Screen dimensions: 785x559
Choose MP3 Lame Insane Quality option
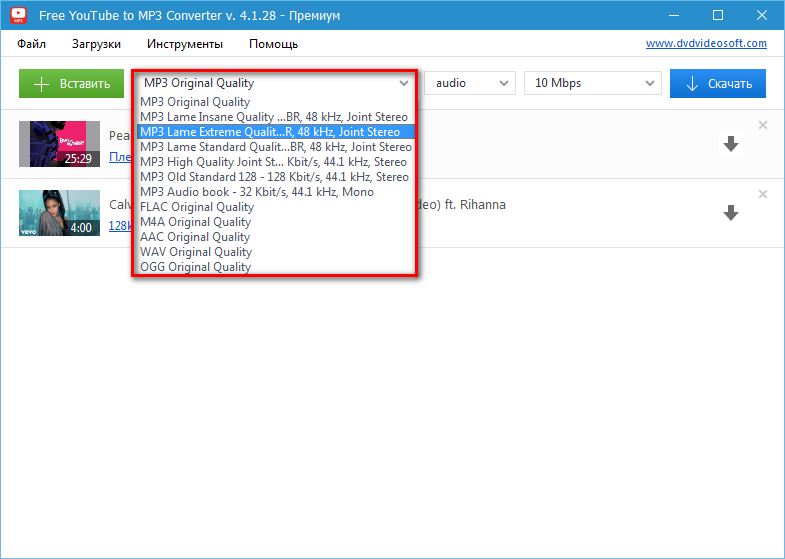275,117
